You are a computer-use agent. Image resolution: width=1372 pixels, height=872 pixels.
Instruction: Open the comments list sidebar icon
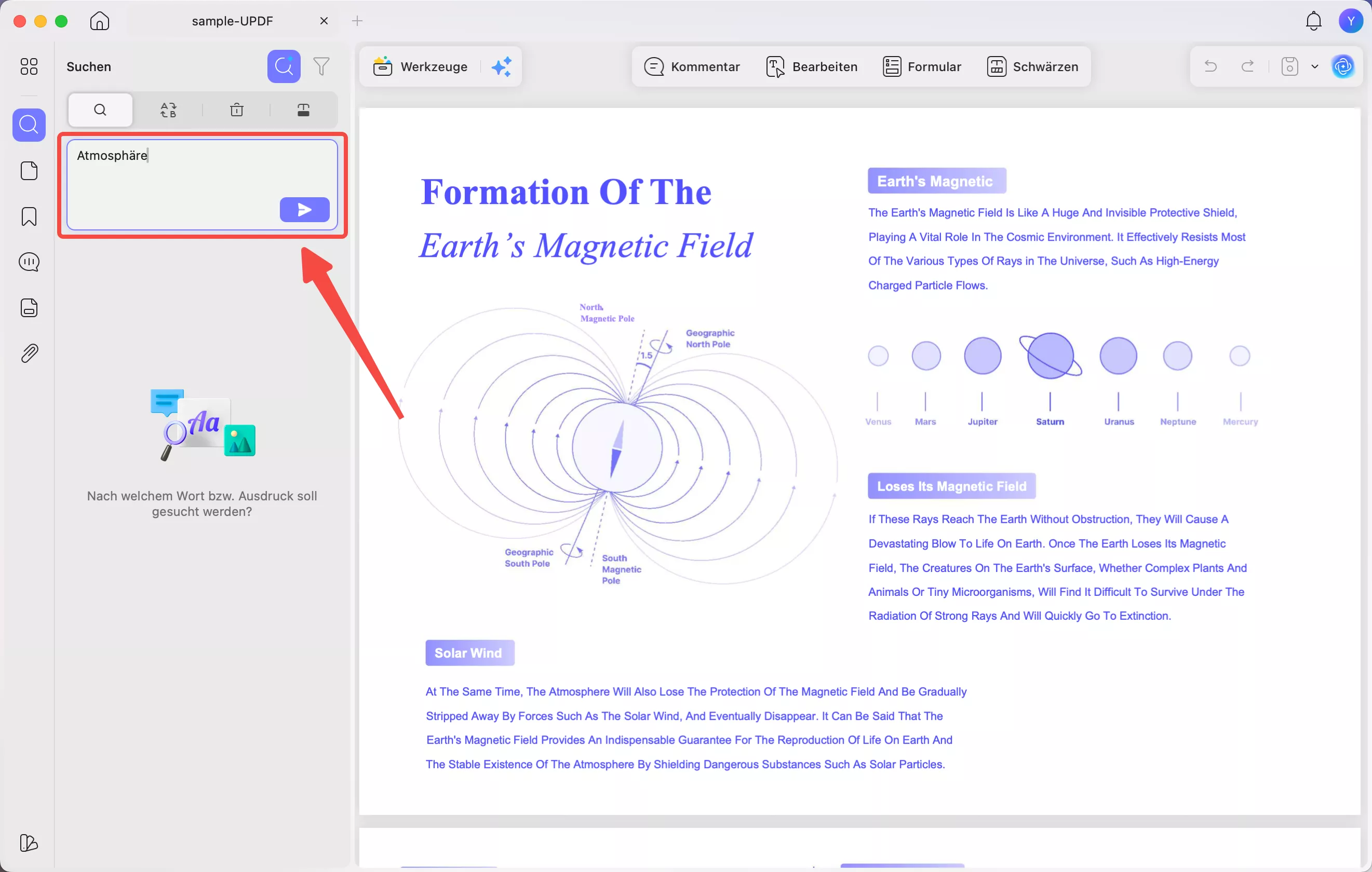[29, 262]
